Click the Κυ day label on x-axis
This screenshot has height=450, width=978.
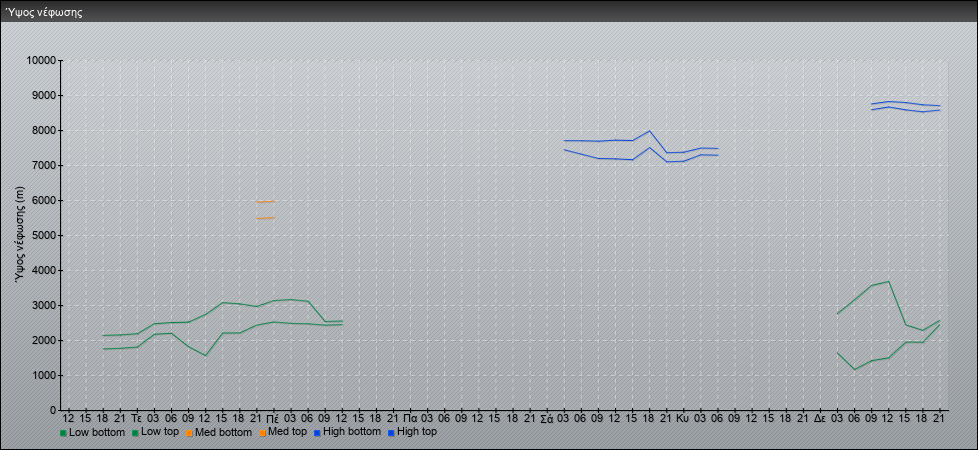point(683,418)
